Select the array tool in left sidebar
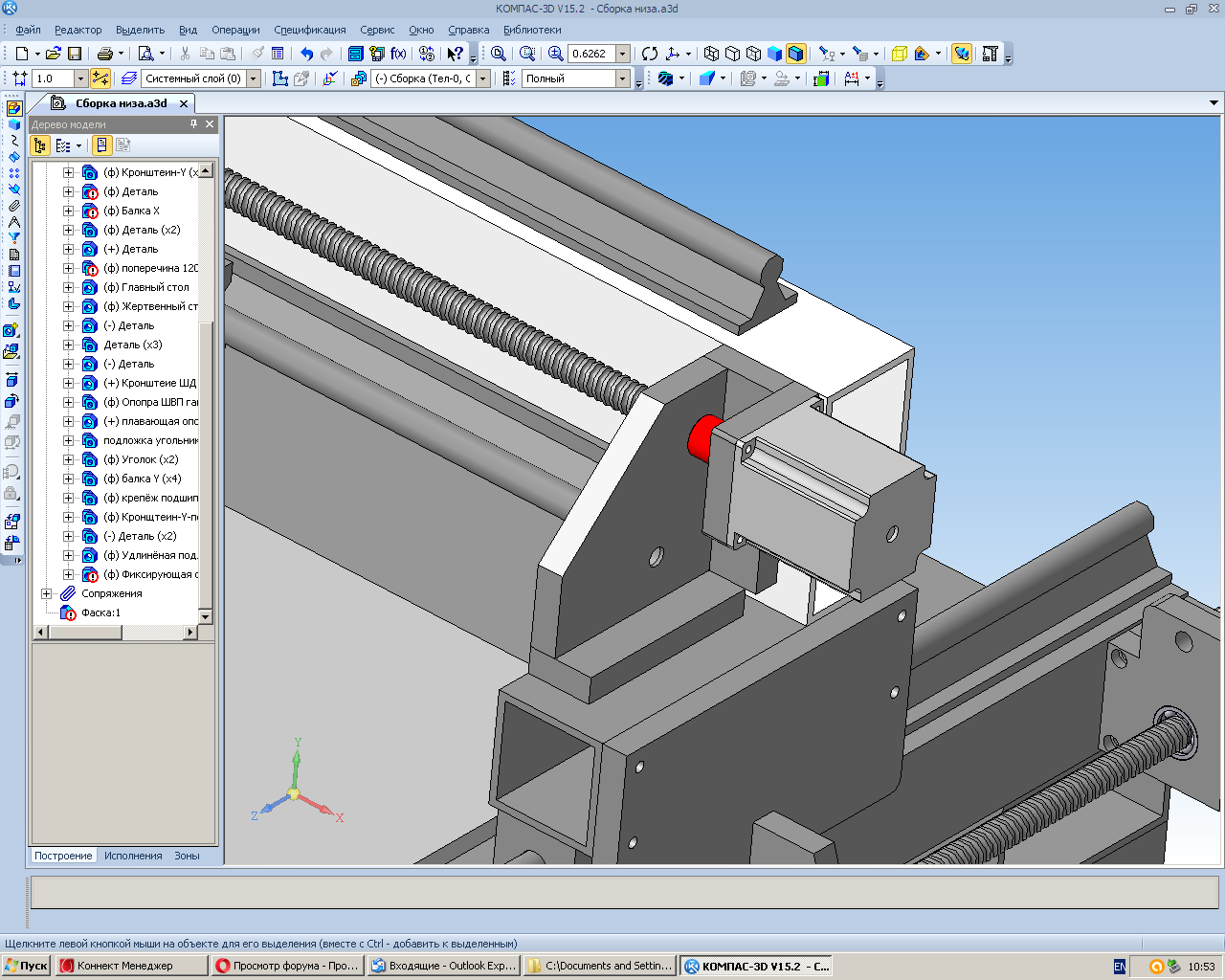This screenshot has height=980, width=1225. [13, 173]
